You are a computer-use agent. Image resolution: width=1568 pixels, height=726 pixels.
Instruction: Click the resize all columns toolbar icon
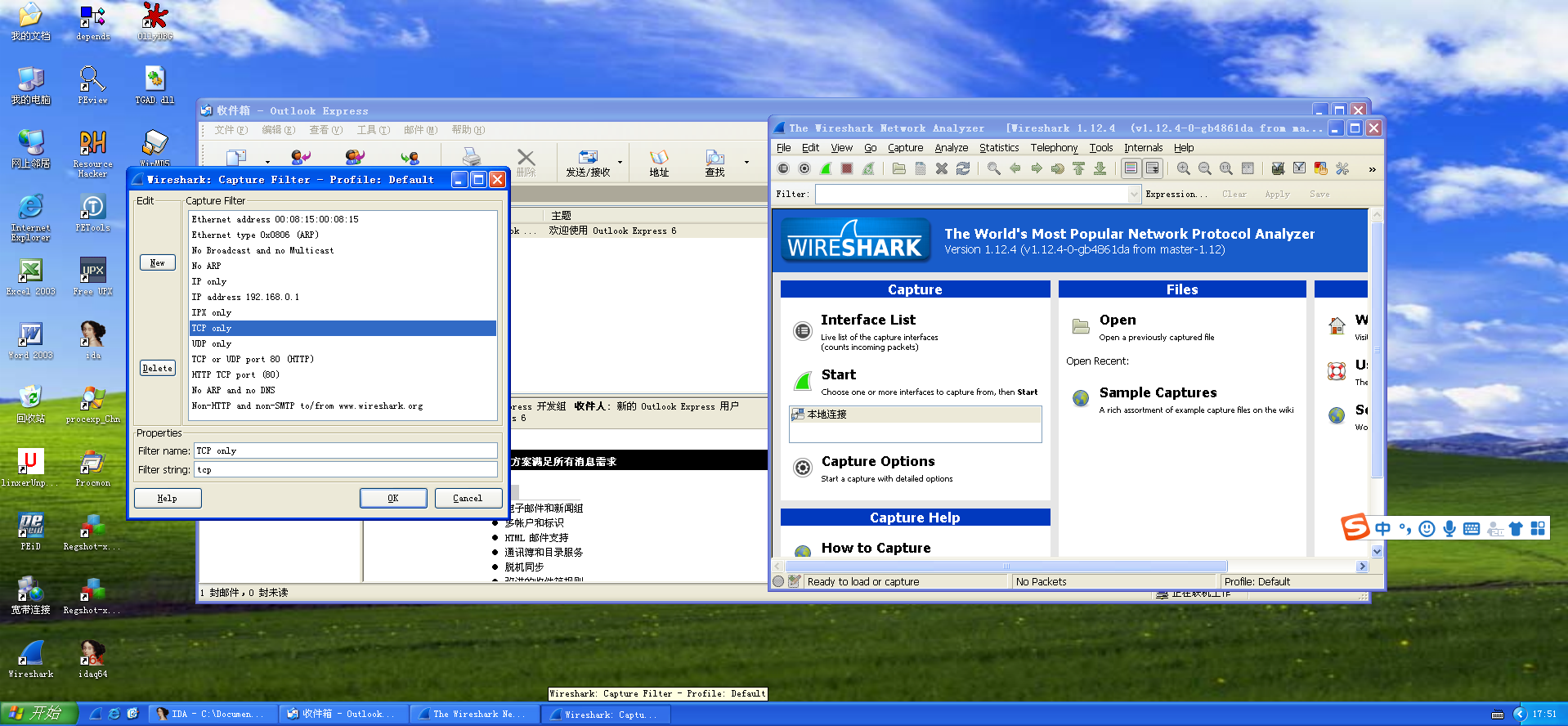(1248, 168)
